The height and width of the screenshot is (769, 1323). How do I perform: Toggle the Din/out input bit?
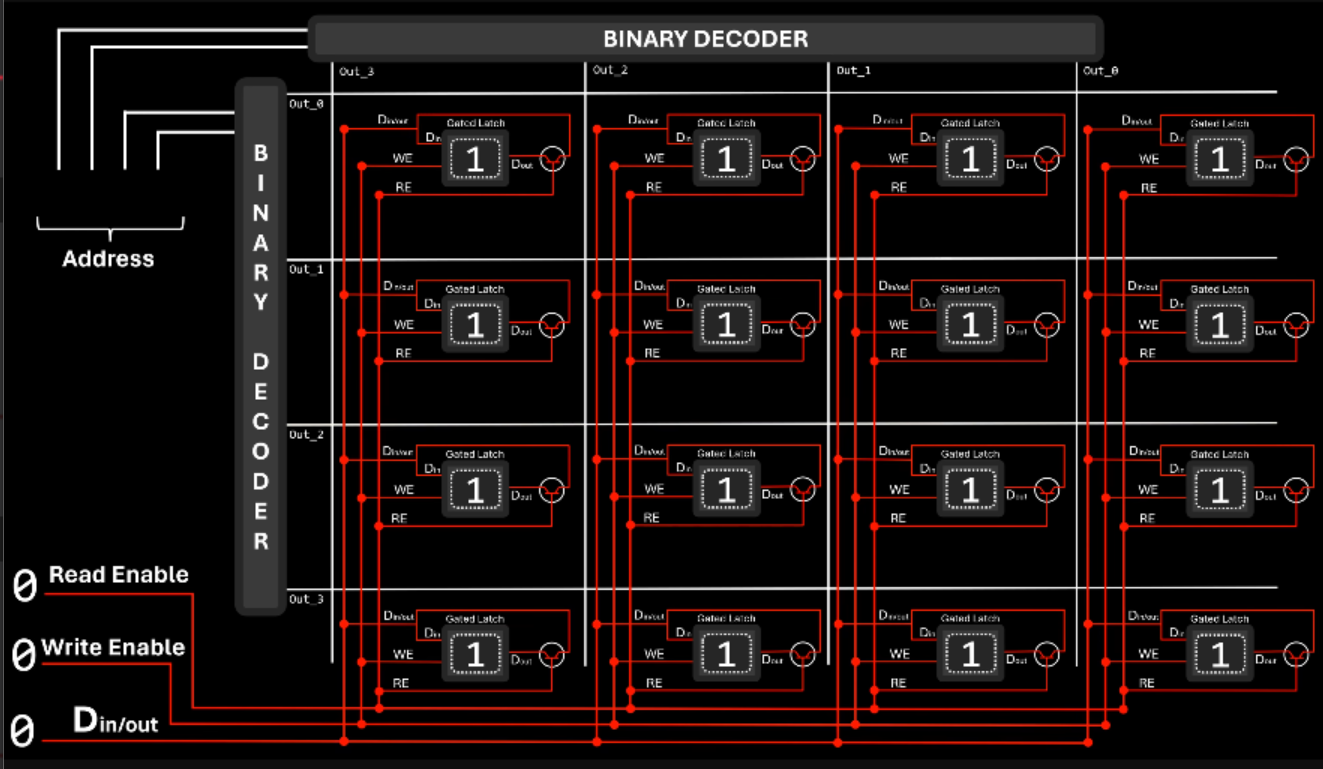click(23, 731)
